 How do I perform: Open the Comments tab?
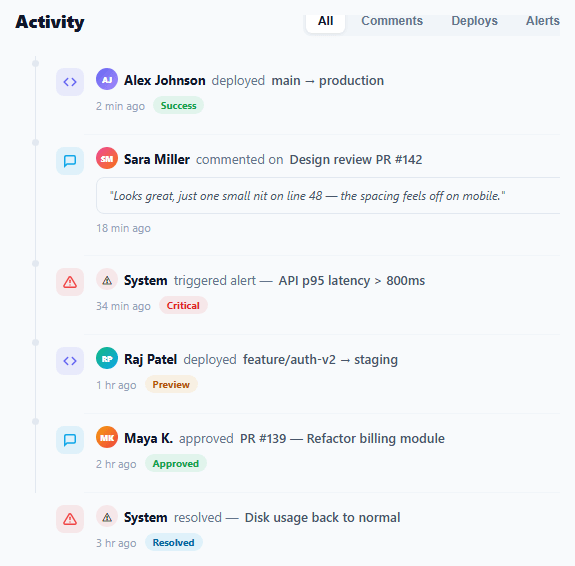tap(392, 21)
